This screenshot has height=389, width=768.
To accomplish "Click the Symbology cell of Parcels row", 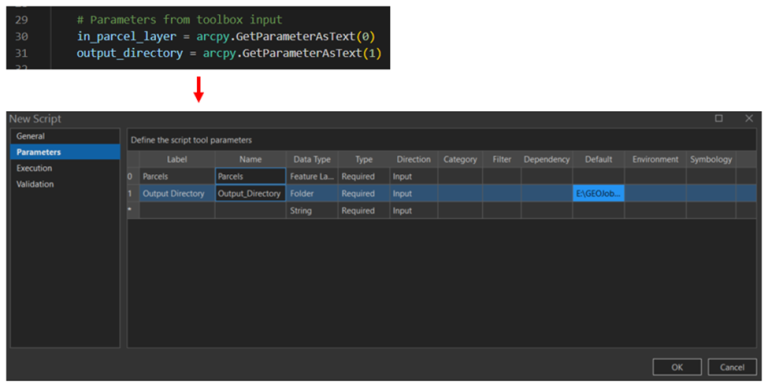I will coord(711,176).
